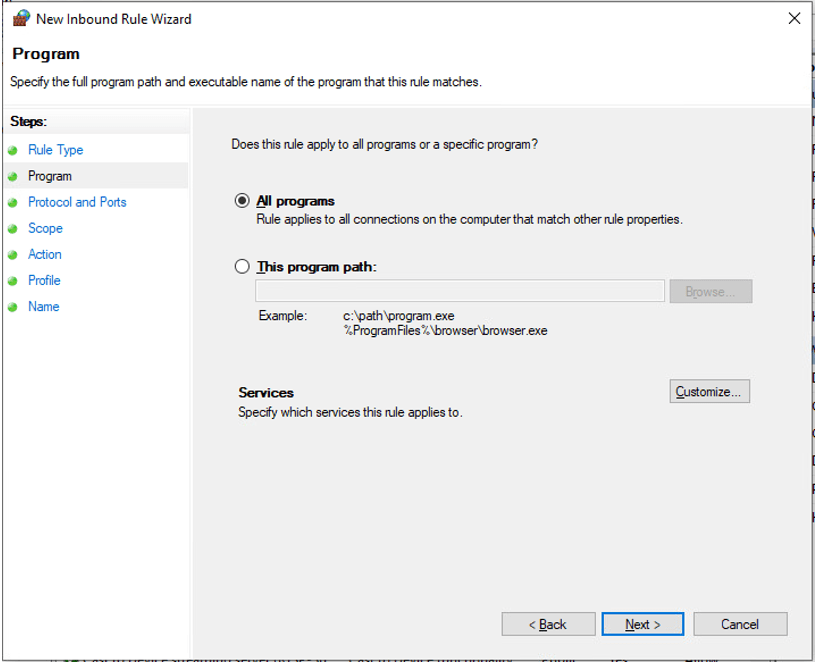Click the Services heading
This screenshot has width=815, height=663.
click(x=266, y=392)
